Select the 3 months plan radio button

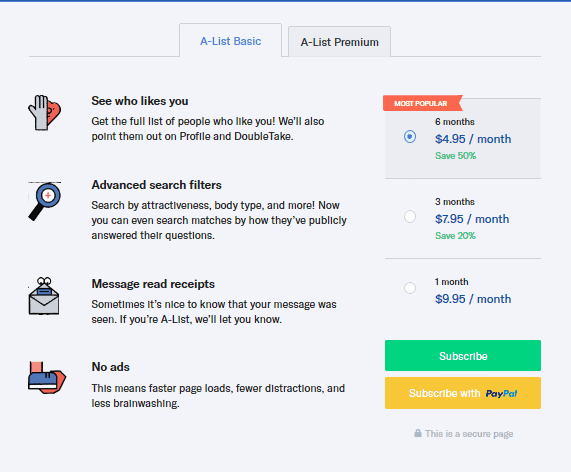pyautogui.click(x=410, y=217)
